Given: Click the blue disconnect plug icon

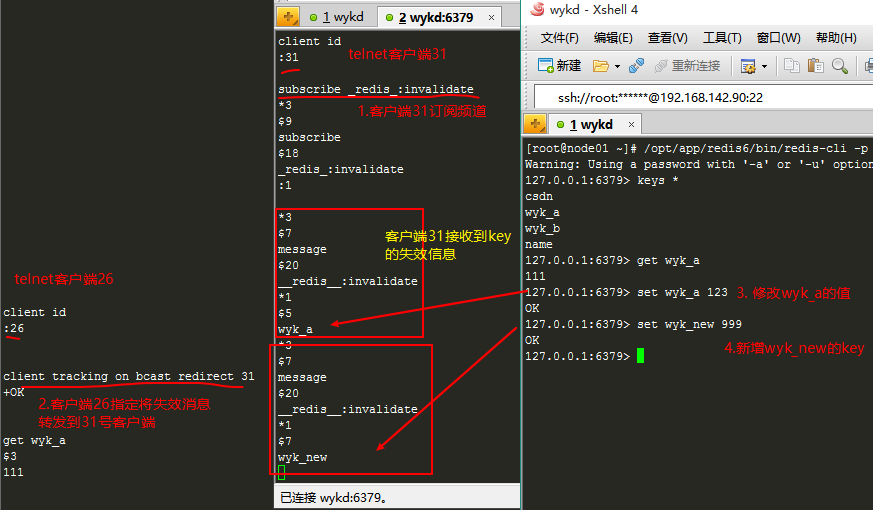Looking at the screenshot, I should point(636,66).
